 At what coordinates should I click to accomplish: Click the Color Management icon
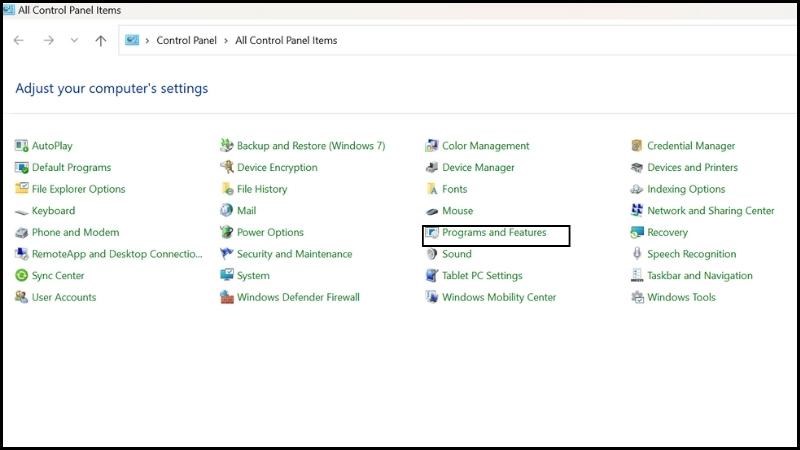[432, 146]
